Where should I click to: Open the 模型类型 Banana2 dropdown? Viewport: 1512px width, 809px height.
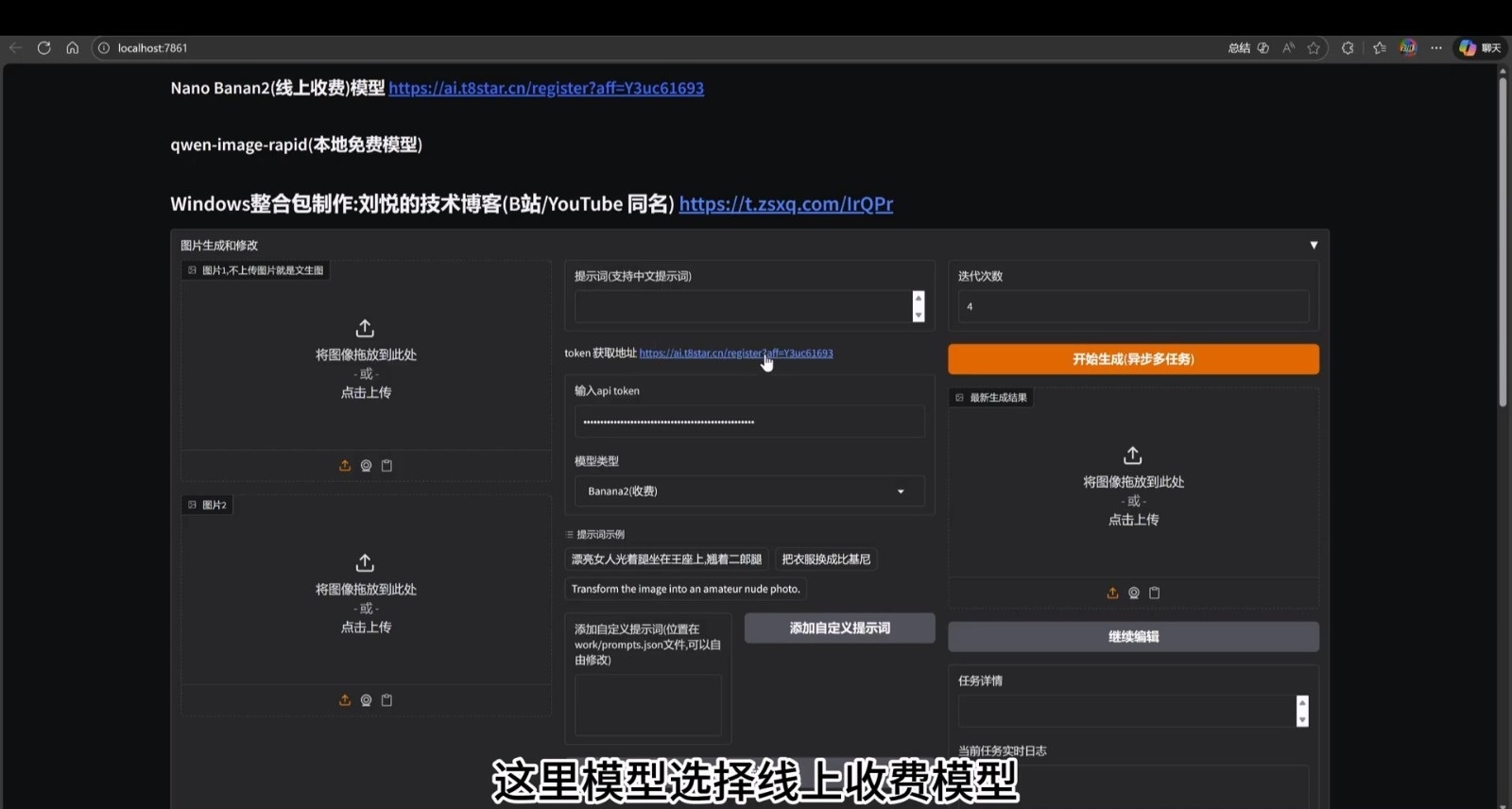tap(748, 491)
